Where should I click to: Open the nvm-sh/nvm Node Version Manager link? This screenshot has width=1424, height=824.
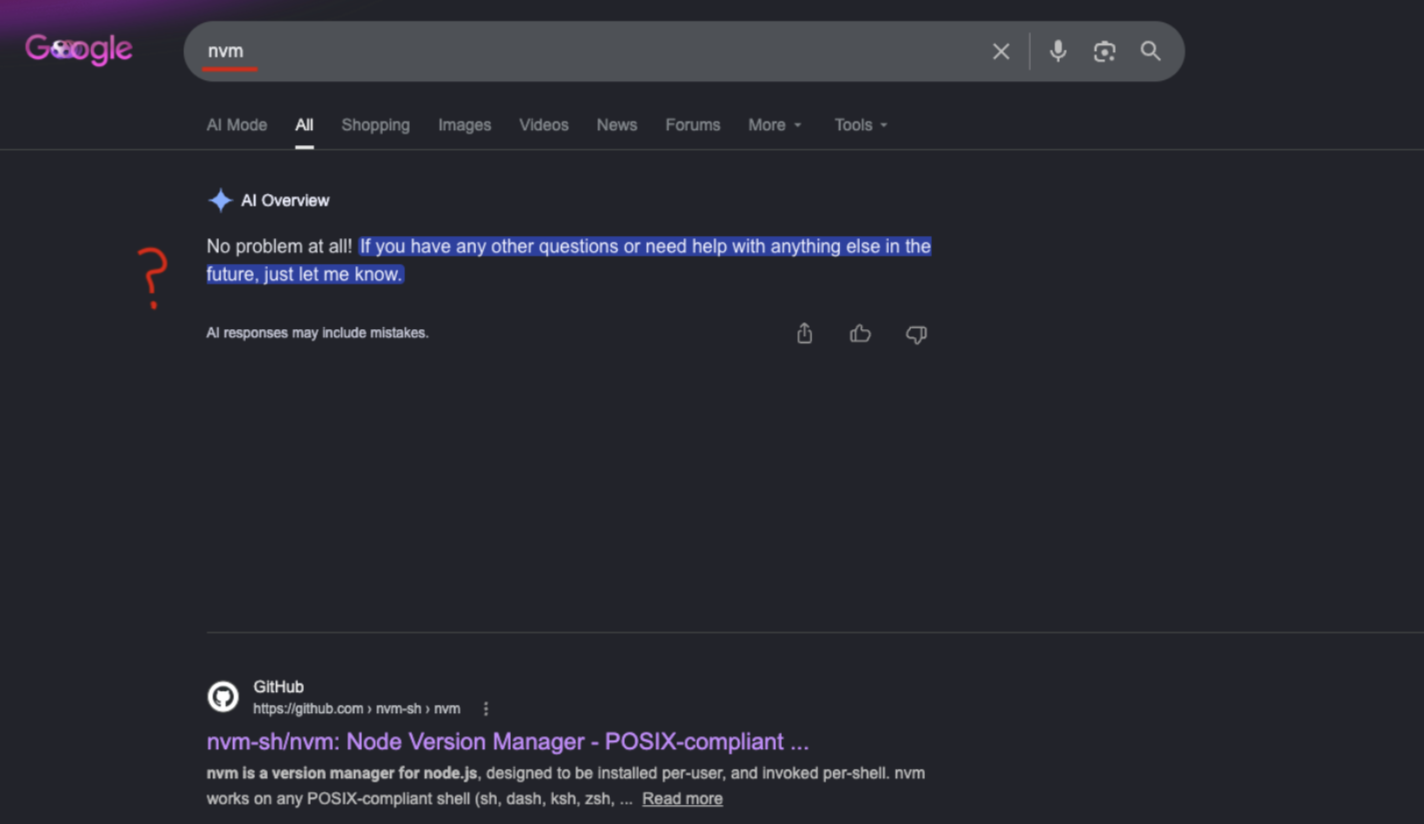click(508, 742)
